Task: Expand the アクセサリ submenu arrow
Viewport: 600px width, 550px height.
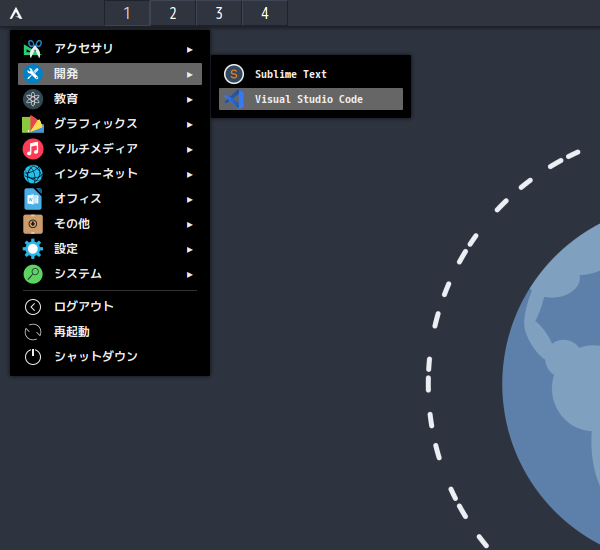Action: (x=189, y=50)
